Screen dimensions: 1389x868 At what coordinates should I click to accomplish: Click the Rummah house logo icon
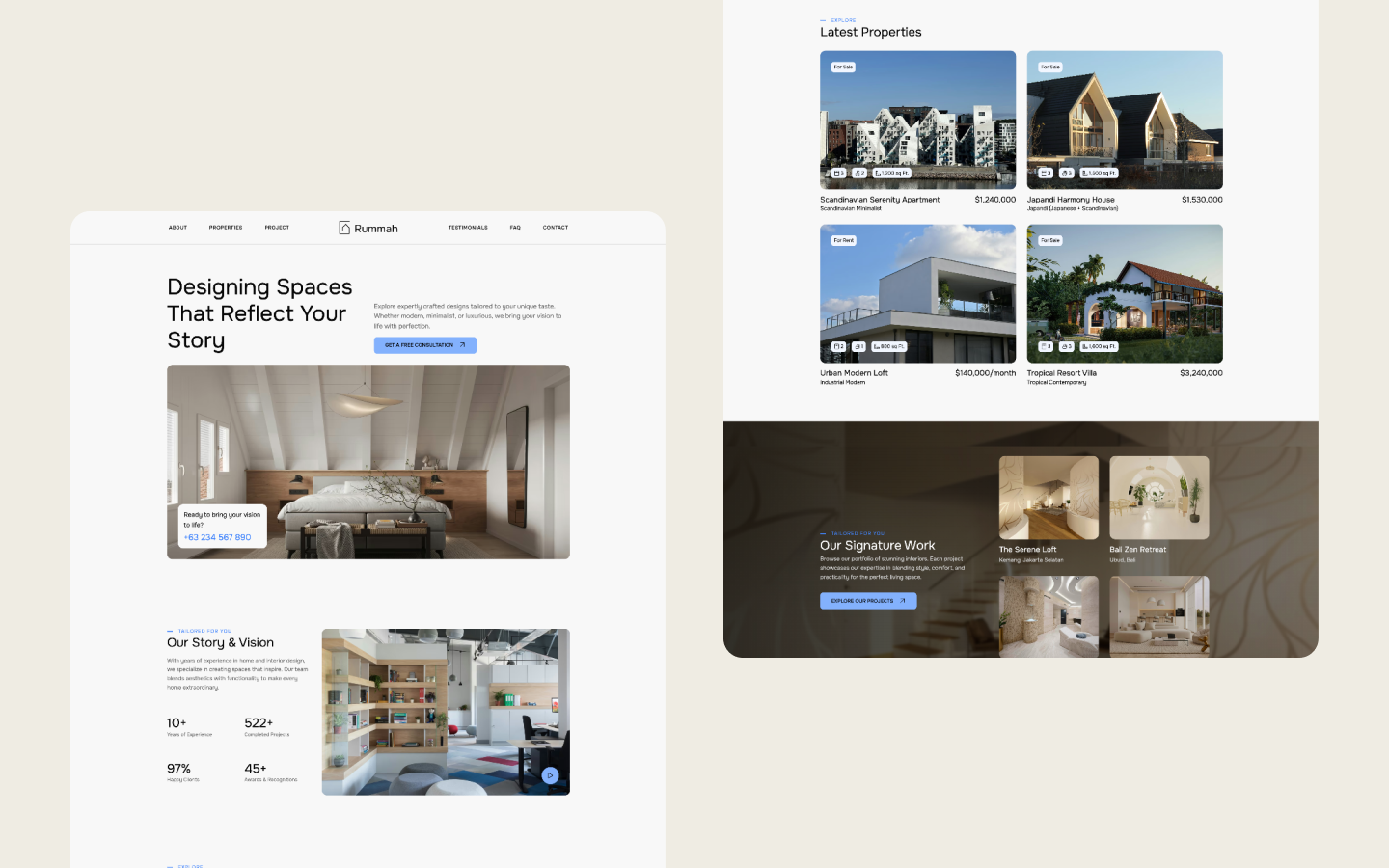click(344, 228)
